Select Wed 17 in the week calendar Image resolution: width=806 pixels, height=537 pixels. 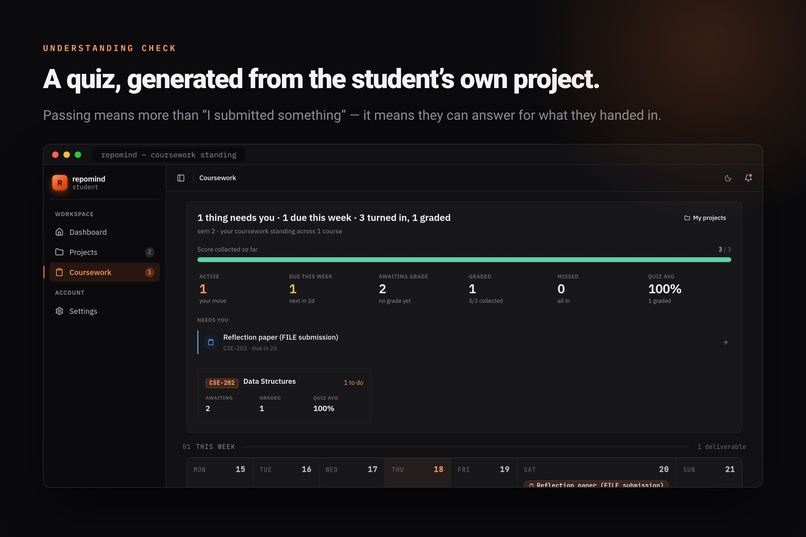coord(351,472)
